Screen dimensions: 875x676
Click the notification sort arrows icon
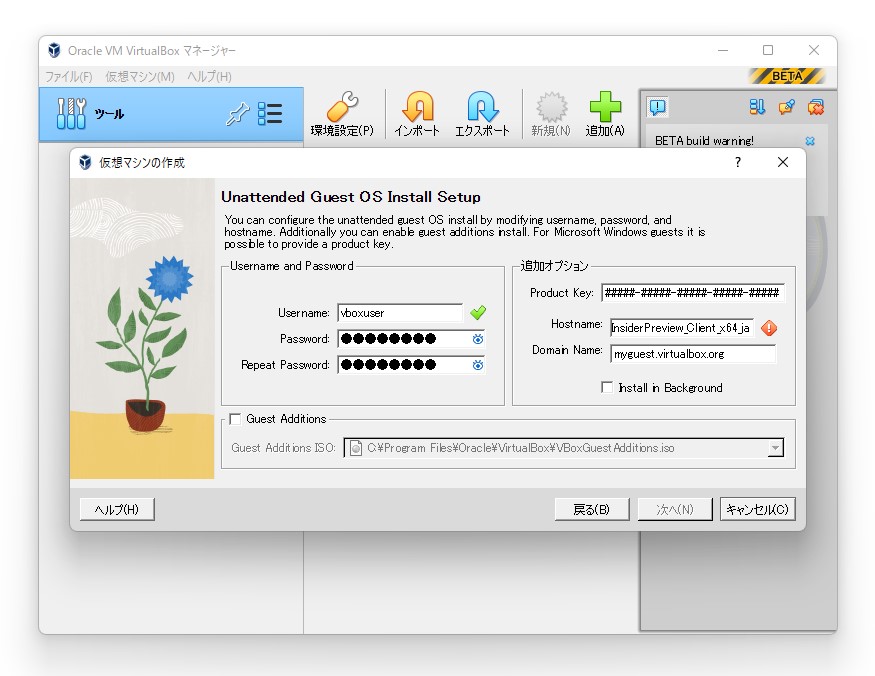pos(757,107)
